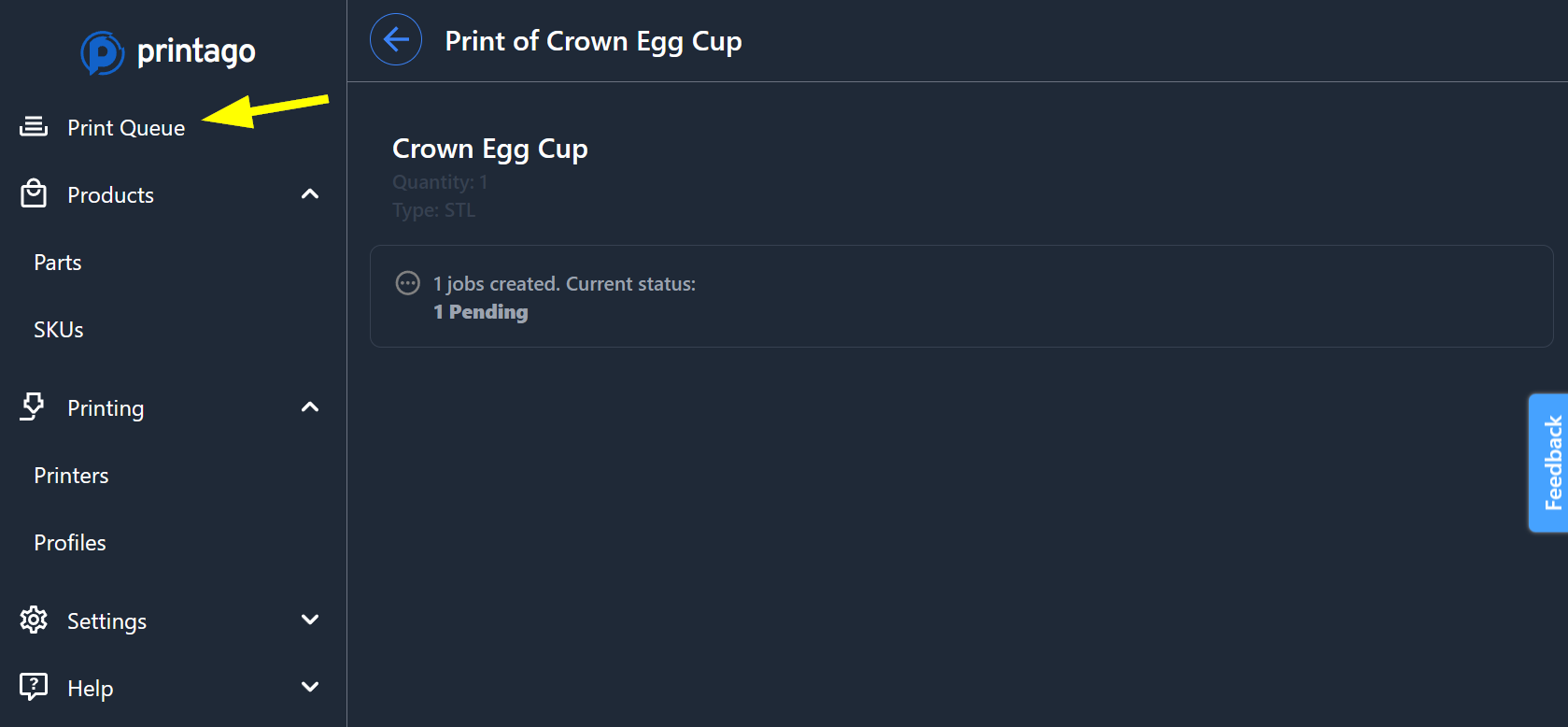This screenshot has height=727, width=1568.
Task: Click the pending status ellipsis icon
Action: tap(408, 283)
